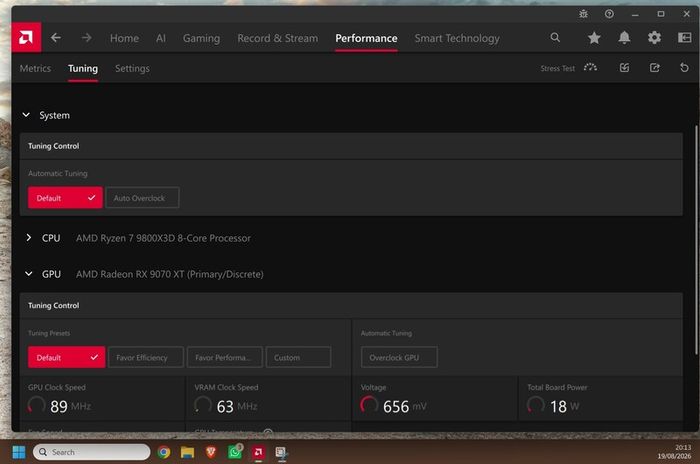Open the Gaming tab
Screen dimensions: 700x464
tap(201, 38)
